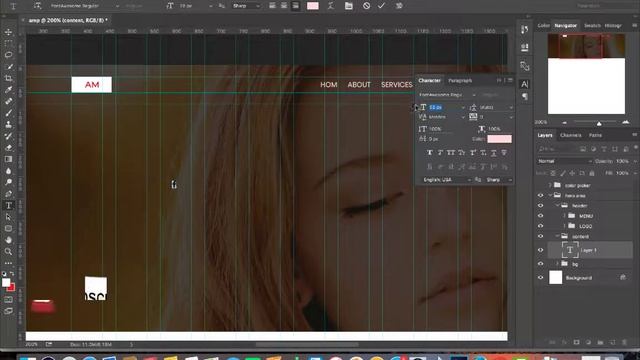Click the foreground color swatch

6,282
